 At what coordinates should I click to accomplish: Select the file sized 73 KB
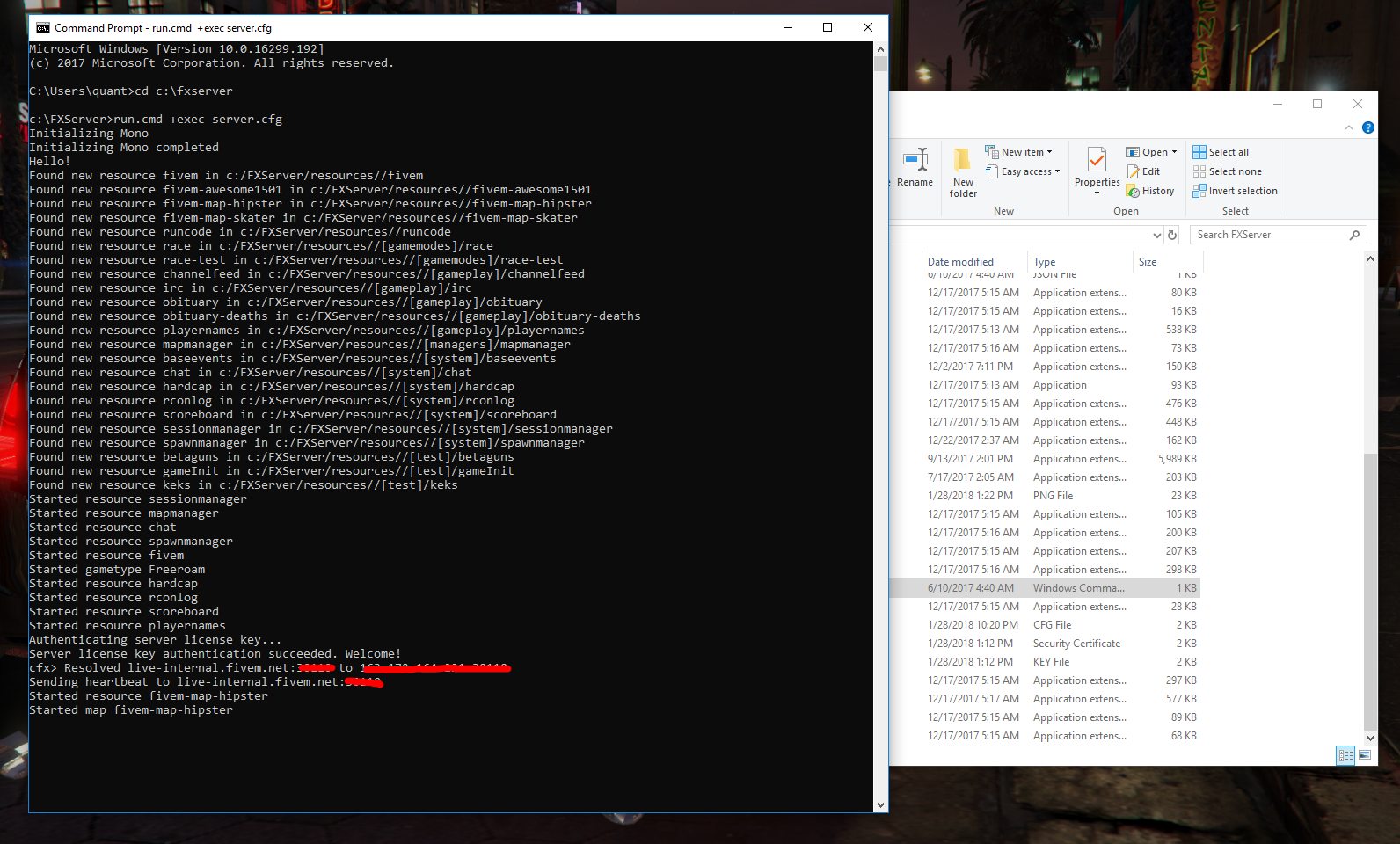1046,348
